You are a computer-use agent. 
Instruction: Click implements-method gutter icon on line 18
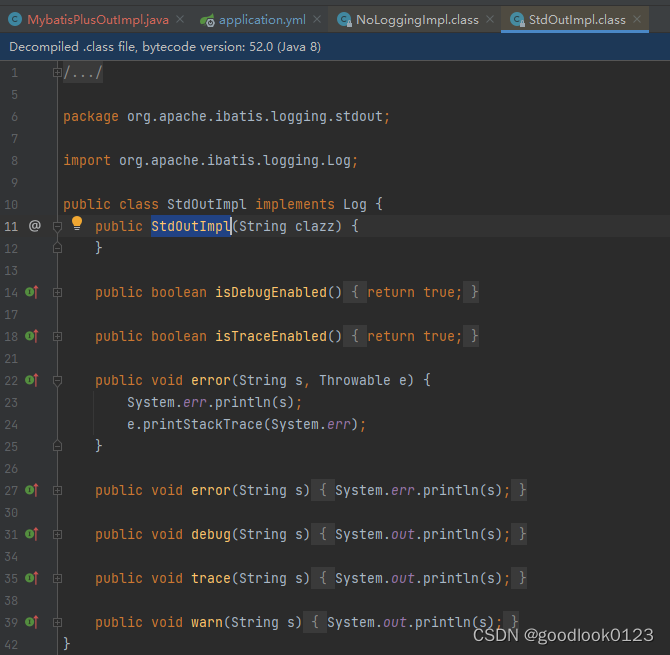pos(32,336)
